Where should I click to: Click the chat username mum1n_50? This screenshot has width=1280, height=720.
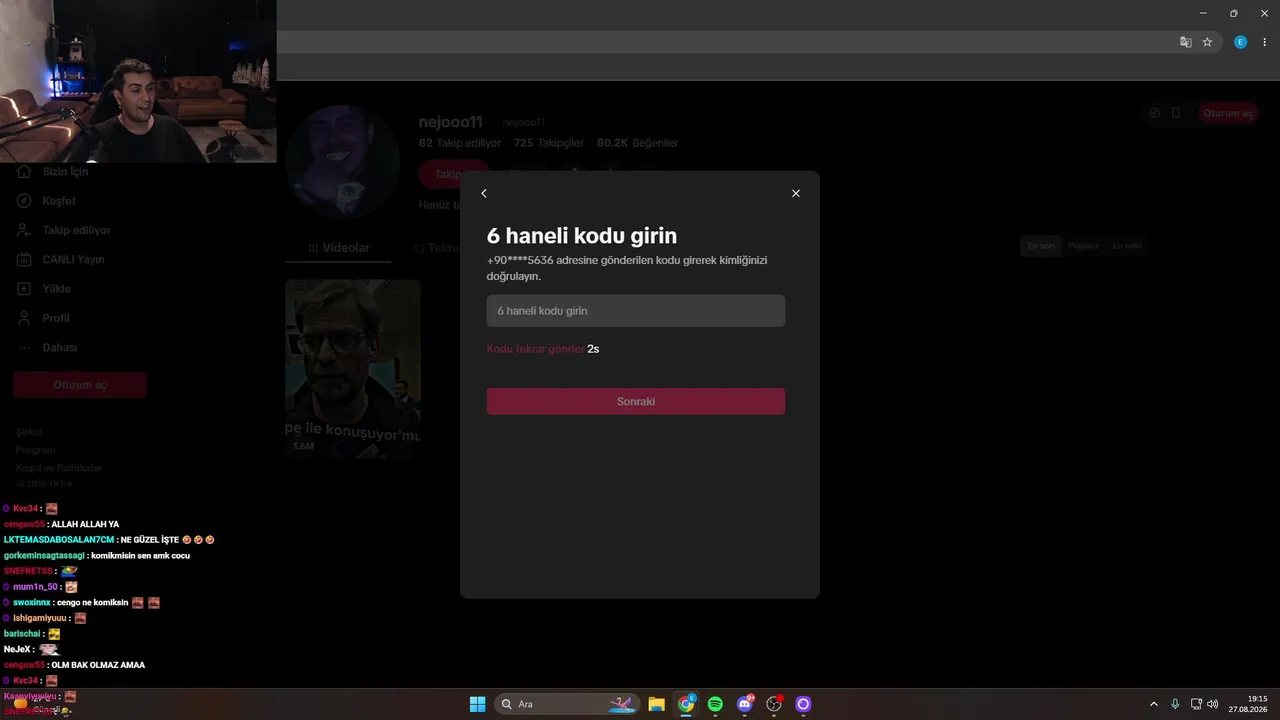pos(35,587)
